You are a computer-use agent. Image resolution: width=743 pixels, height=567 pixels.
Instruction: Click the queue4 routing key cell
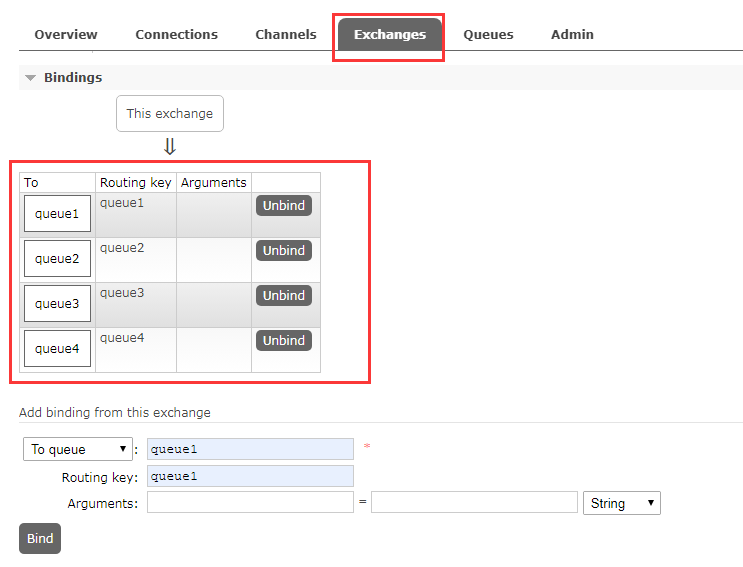[x=136, y=350]
